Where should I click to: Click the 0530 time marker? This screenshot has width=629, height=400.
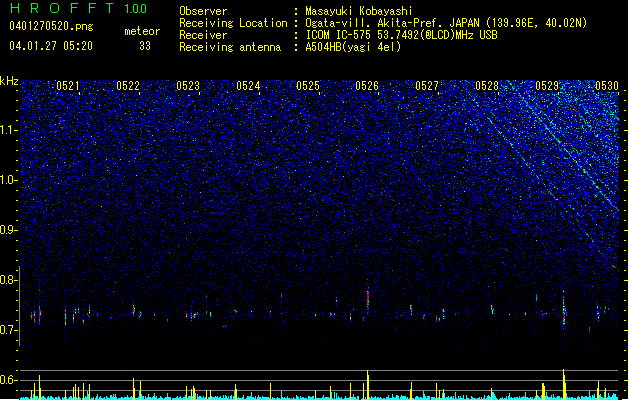click(x=607, y=86)
